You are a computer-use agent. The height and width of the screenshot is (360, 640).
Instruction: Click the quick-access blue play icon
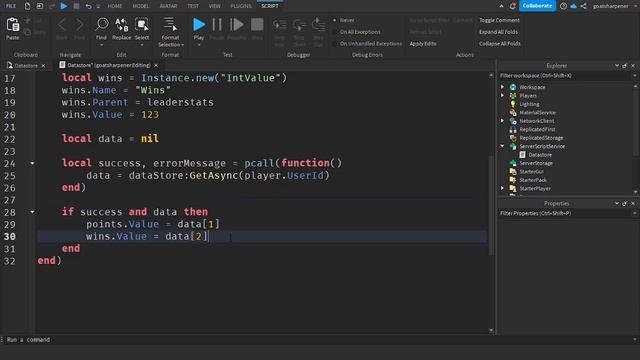tap(64, 6)
